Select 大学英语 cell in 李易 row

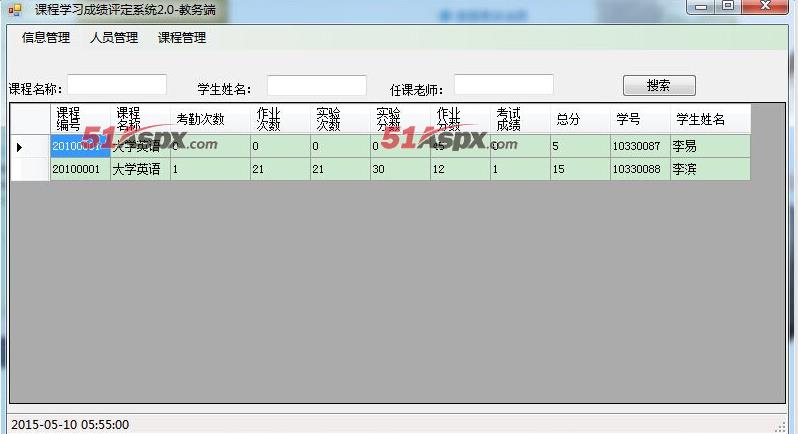[x=140, y=147]
